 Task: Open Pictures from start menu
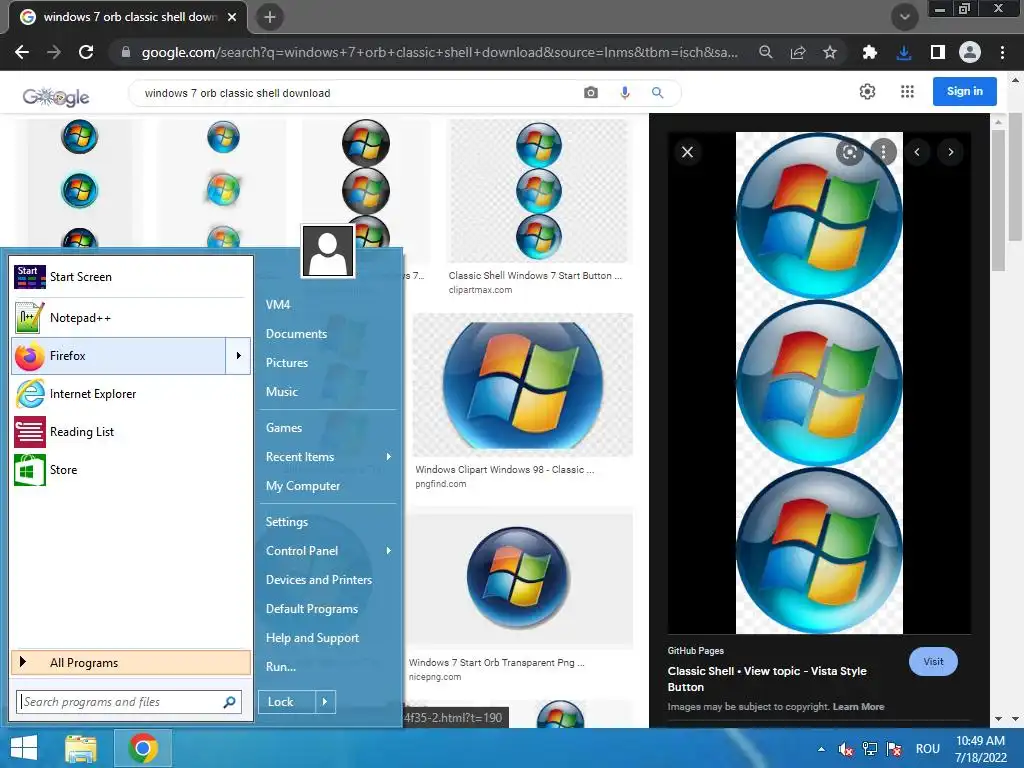point(287,363)
